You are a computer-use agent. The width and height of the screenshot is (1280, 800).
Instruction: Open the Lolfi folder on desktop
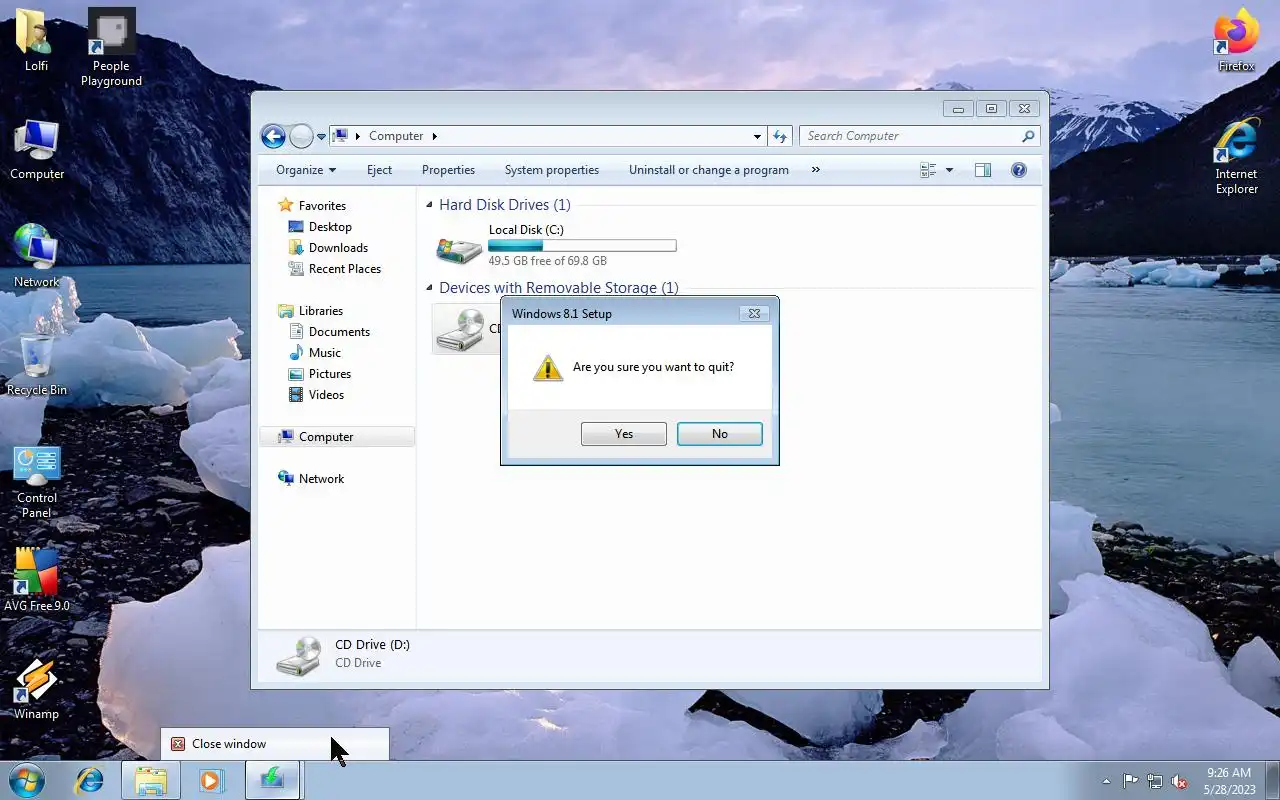pos(36,40)
